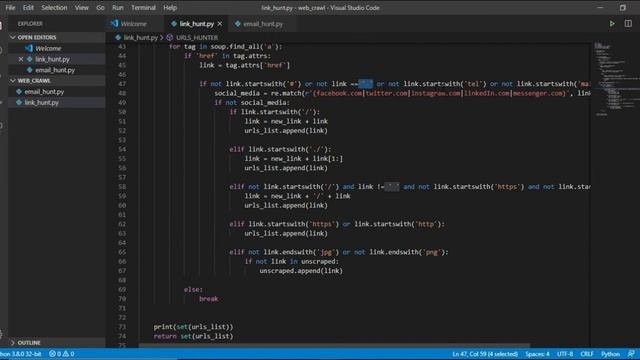Click the horizontal scrollbar below the editor
This screenshot has height=360, width=640.
(334, 346)
